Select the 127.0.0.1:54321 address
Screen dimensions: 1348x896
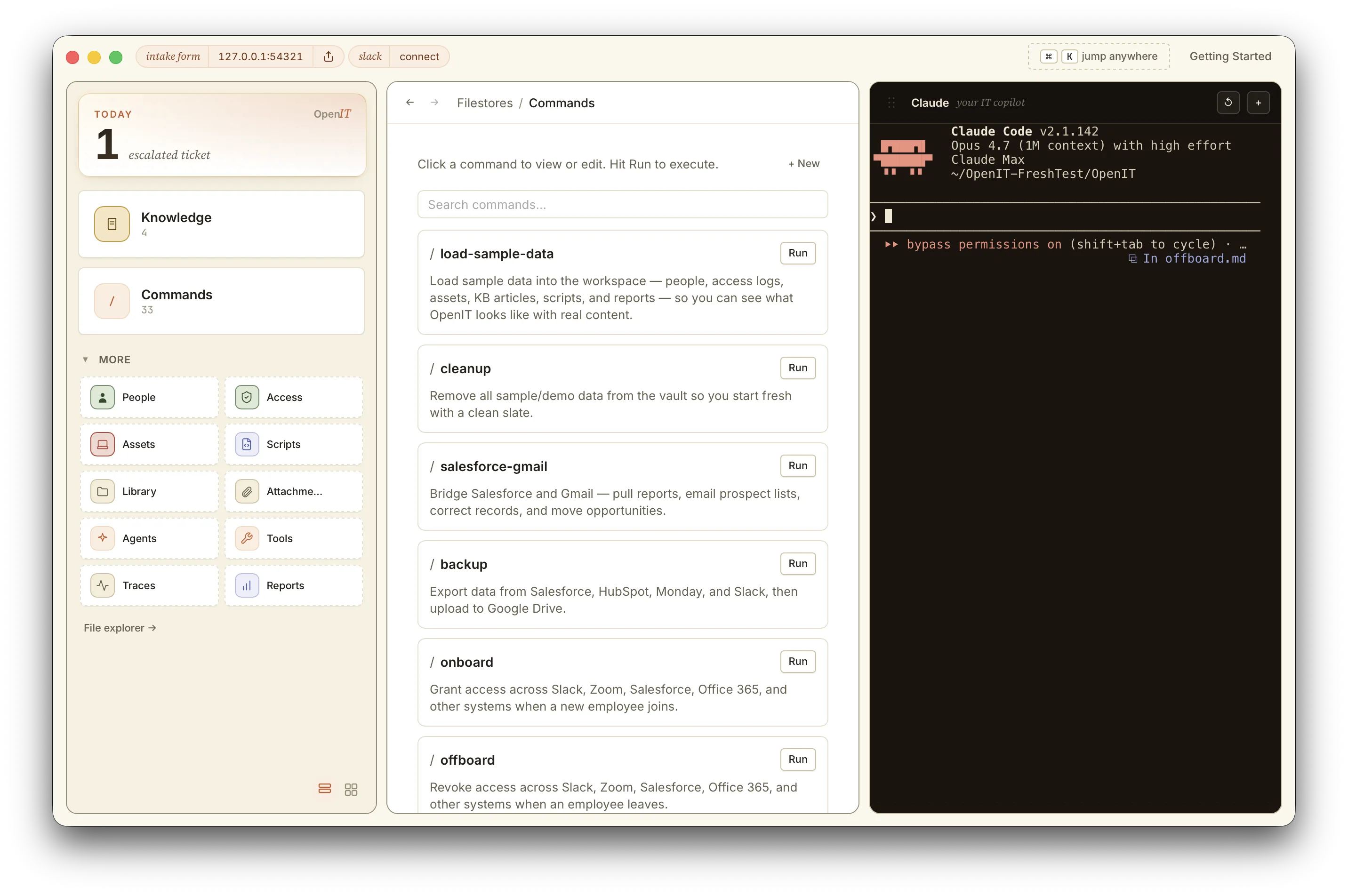coord(261,56)
